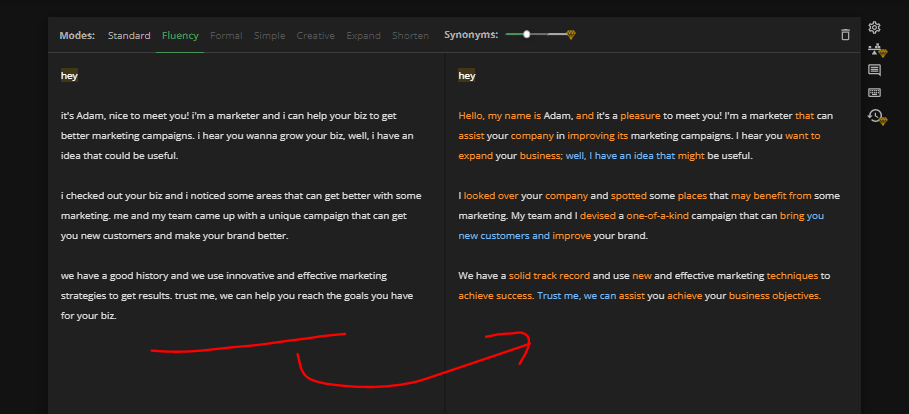Click the left input paragraph "i checked out your biz"

241,216
